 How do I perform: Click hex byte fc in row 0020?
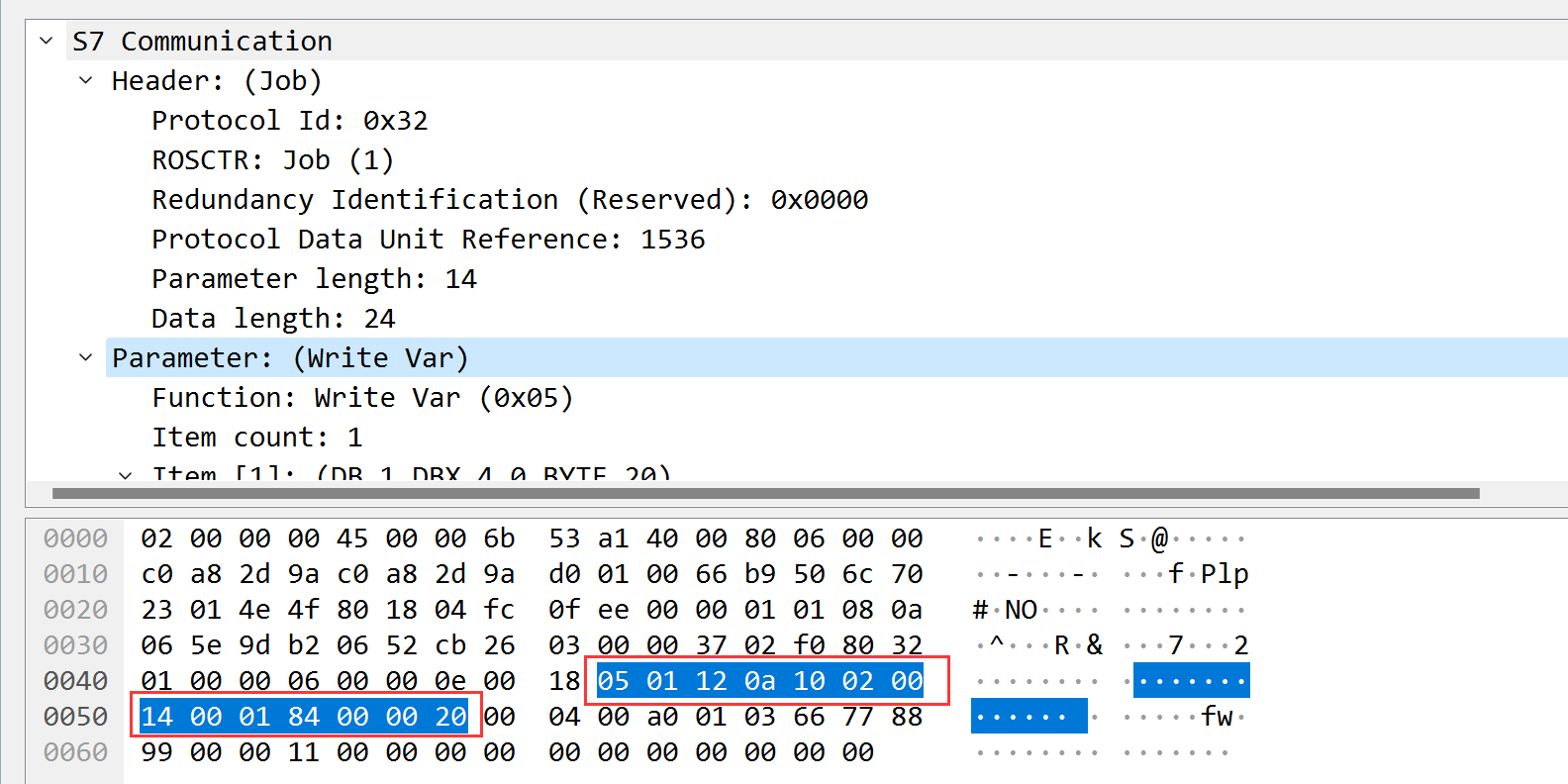tap(499, 610)
